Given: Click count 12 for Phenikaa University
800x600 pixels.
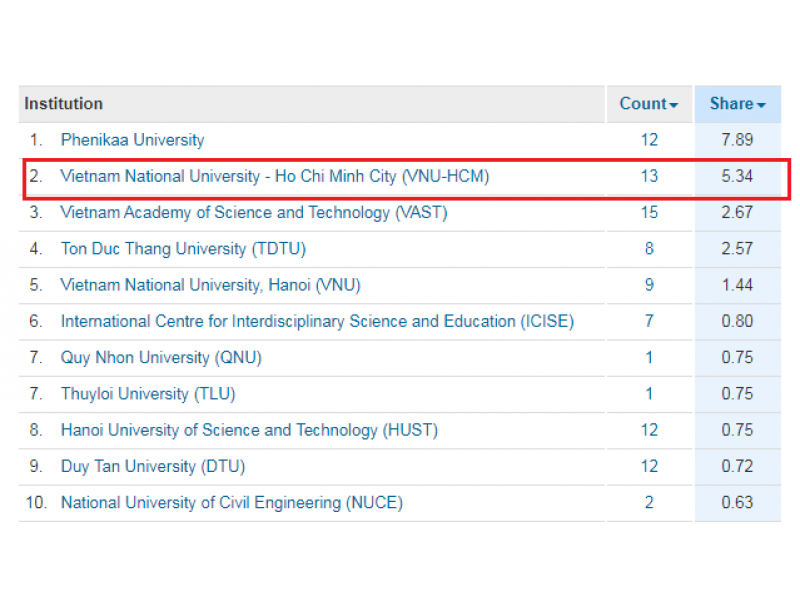Looking at the screenshot, I should (x=649, y=140).
